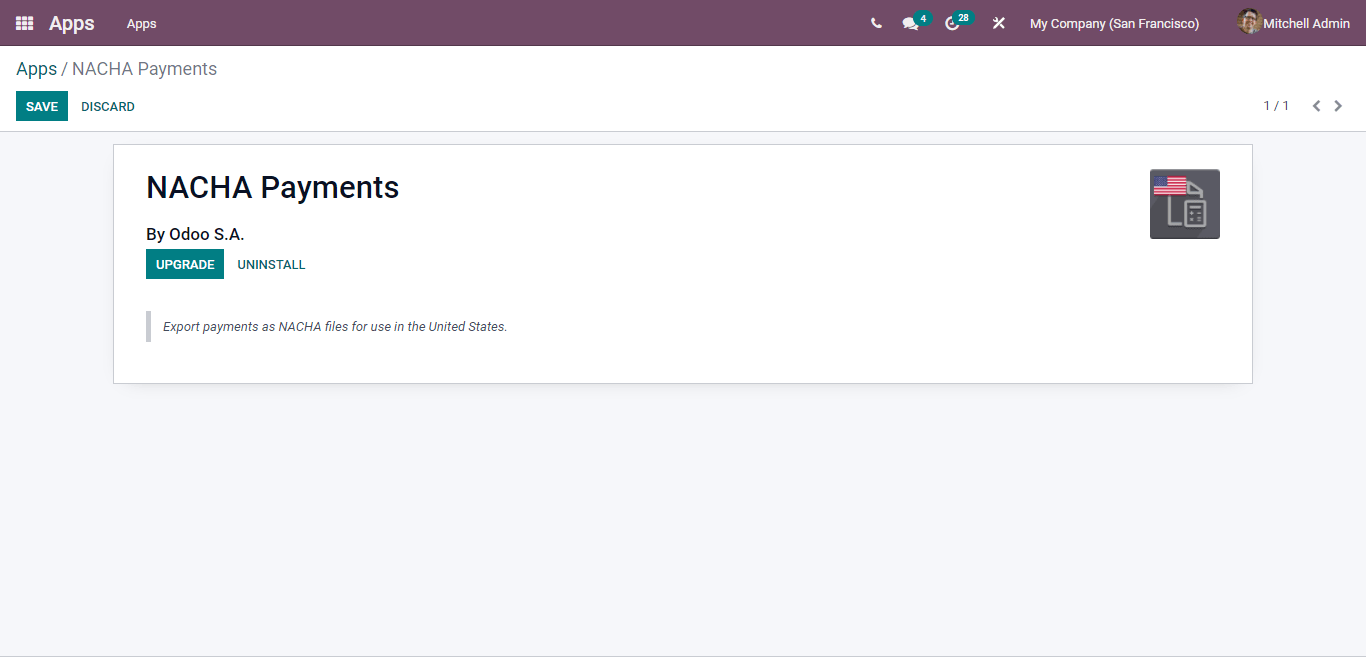Click the 1 / 1 pager counter
The image size is (1366, 657).
1276,106
